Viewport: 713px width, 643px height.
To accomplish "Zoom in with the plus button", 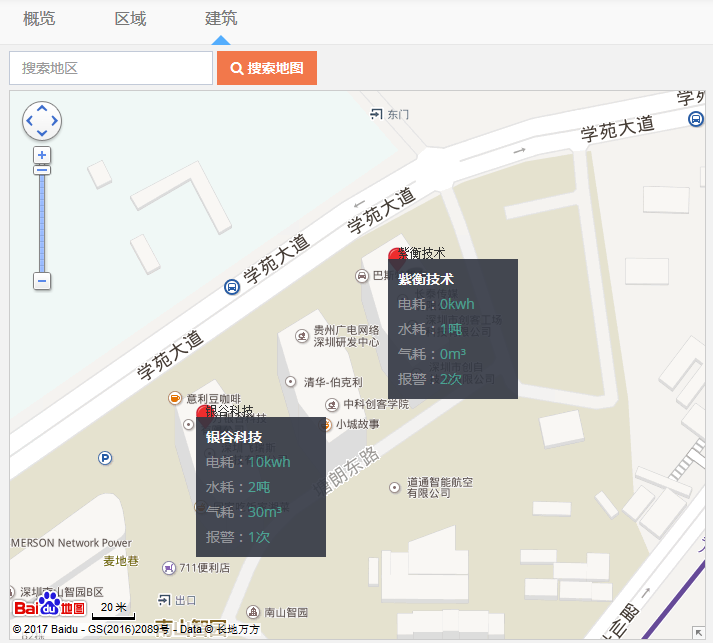I will pyautogui.click(x=42, y=155).
